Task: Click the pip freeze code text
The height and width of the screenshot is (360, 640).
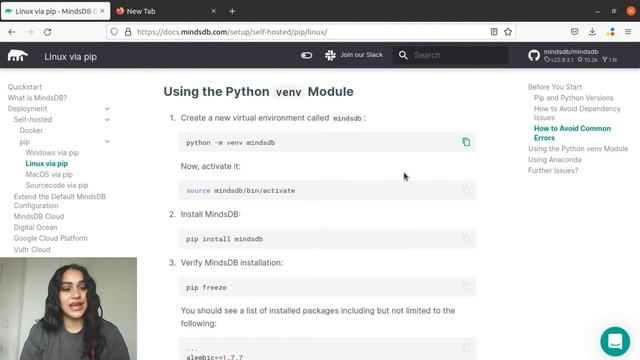Action: 206,287
